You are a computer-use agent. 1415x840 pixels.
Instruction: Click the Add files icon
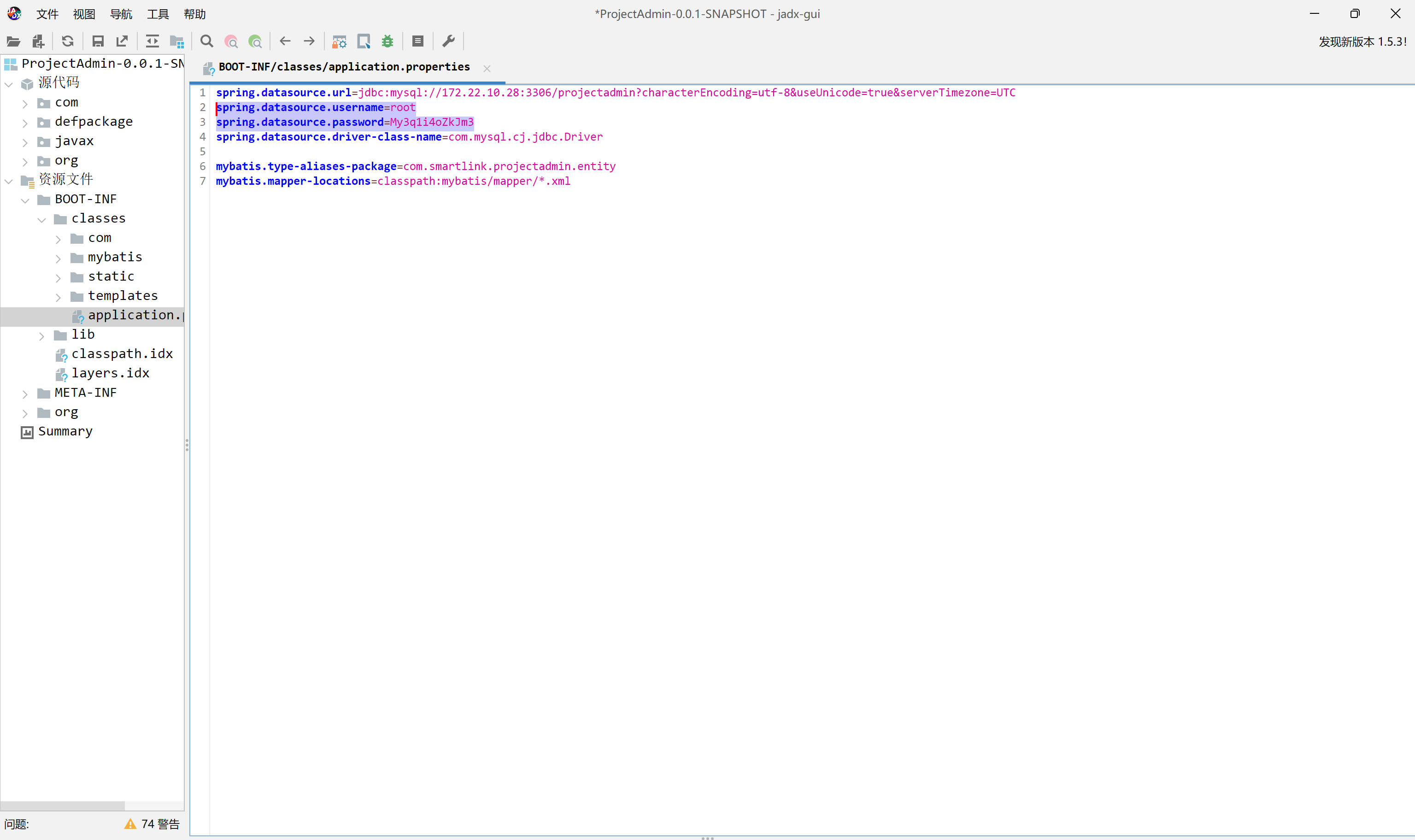tap(38, 41)
